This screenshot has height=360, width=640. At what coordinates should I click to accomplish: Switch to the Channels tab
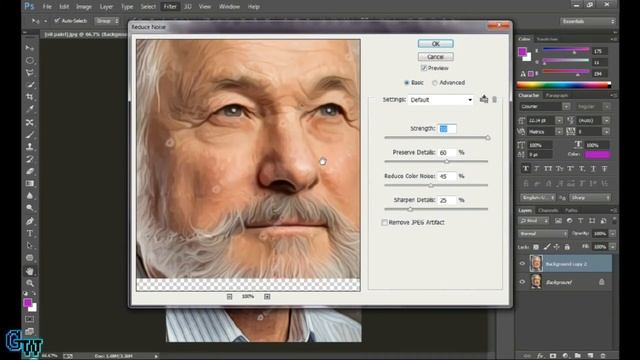(x=548, y=210)
